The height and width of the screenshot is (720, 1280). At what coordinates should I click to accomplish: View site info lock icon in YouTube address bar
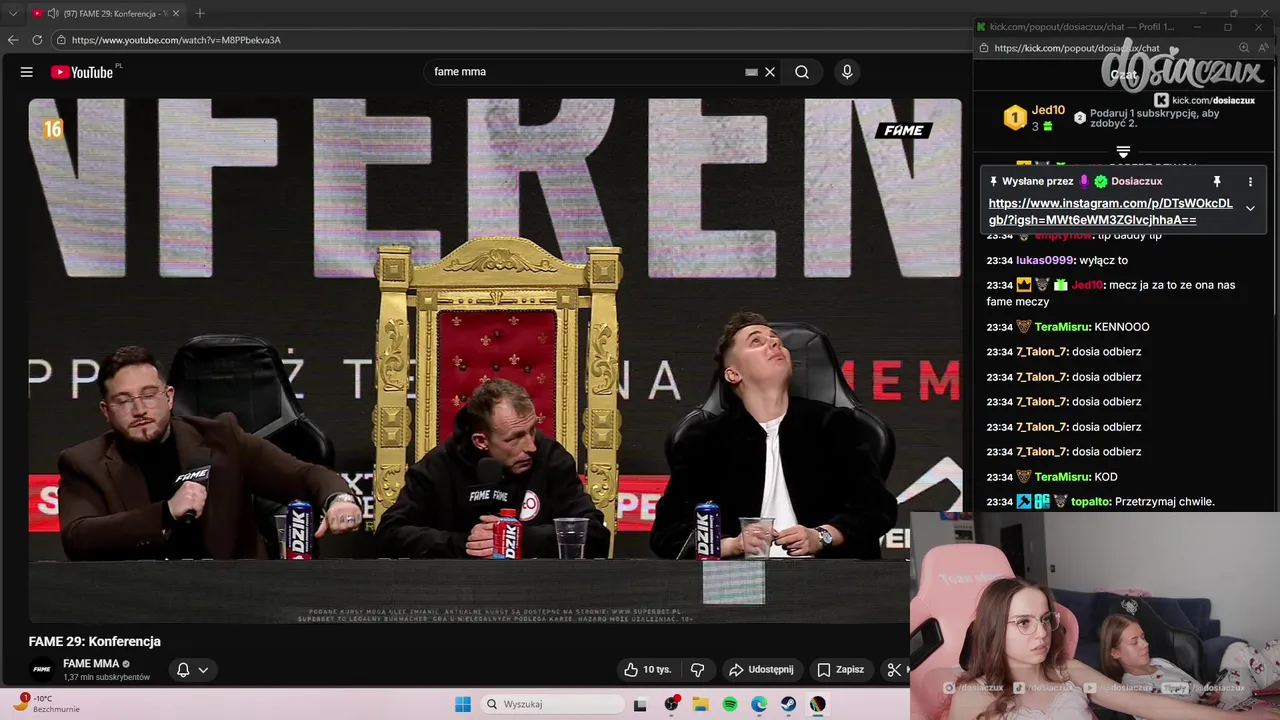61,40
